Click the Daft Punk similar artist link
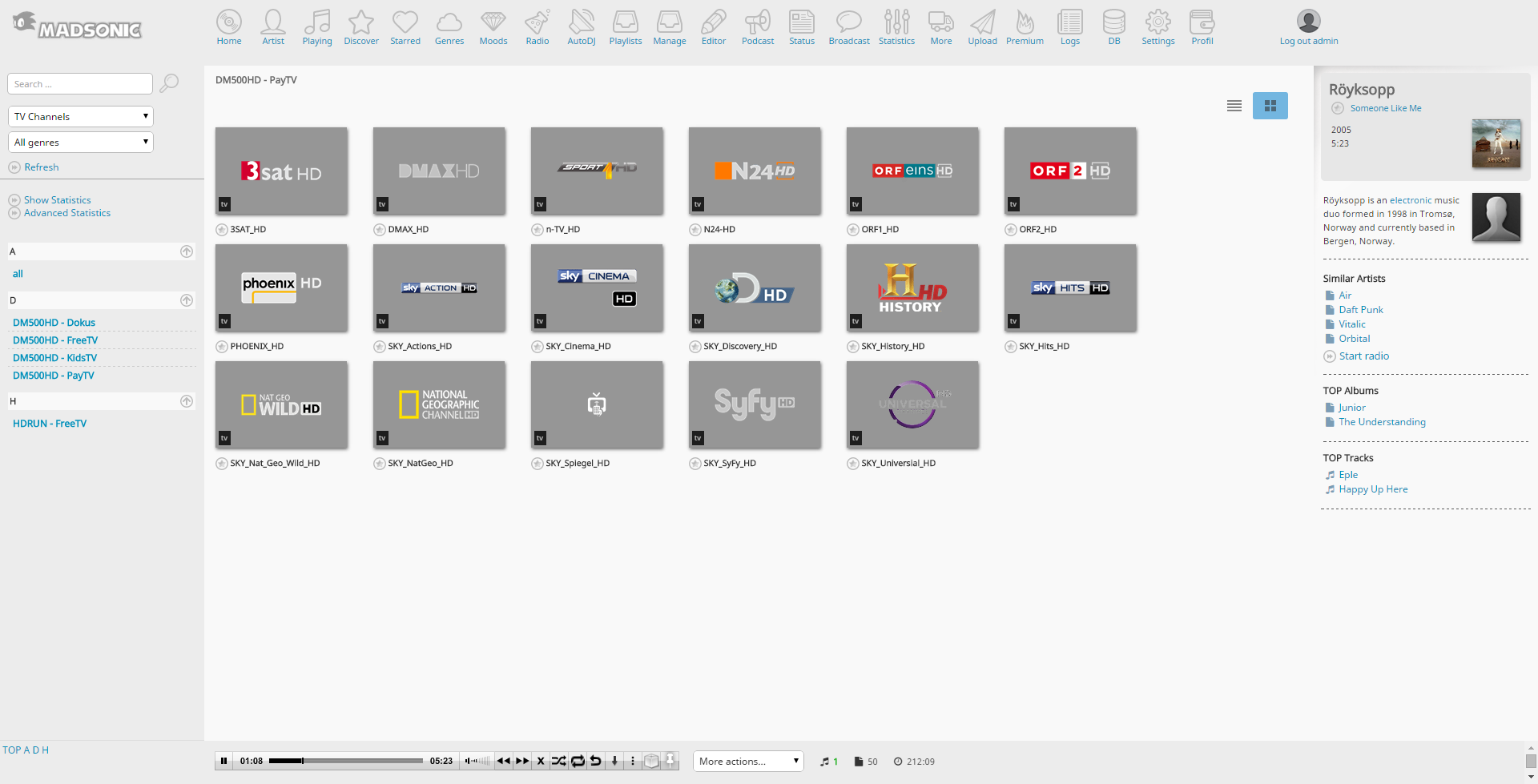 [x=1360, y=310]
